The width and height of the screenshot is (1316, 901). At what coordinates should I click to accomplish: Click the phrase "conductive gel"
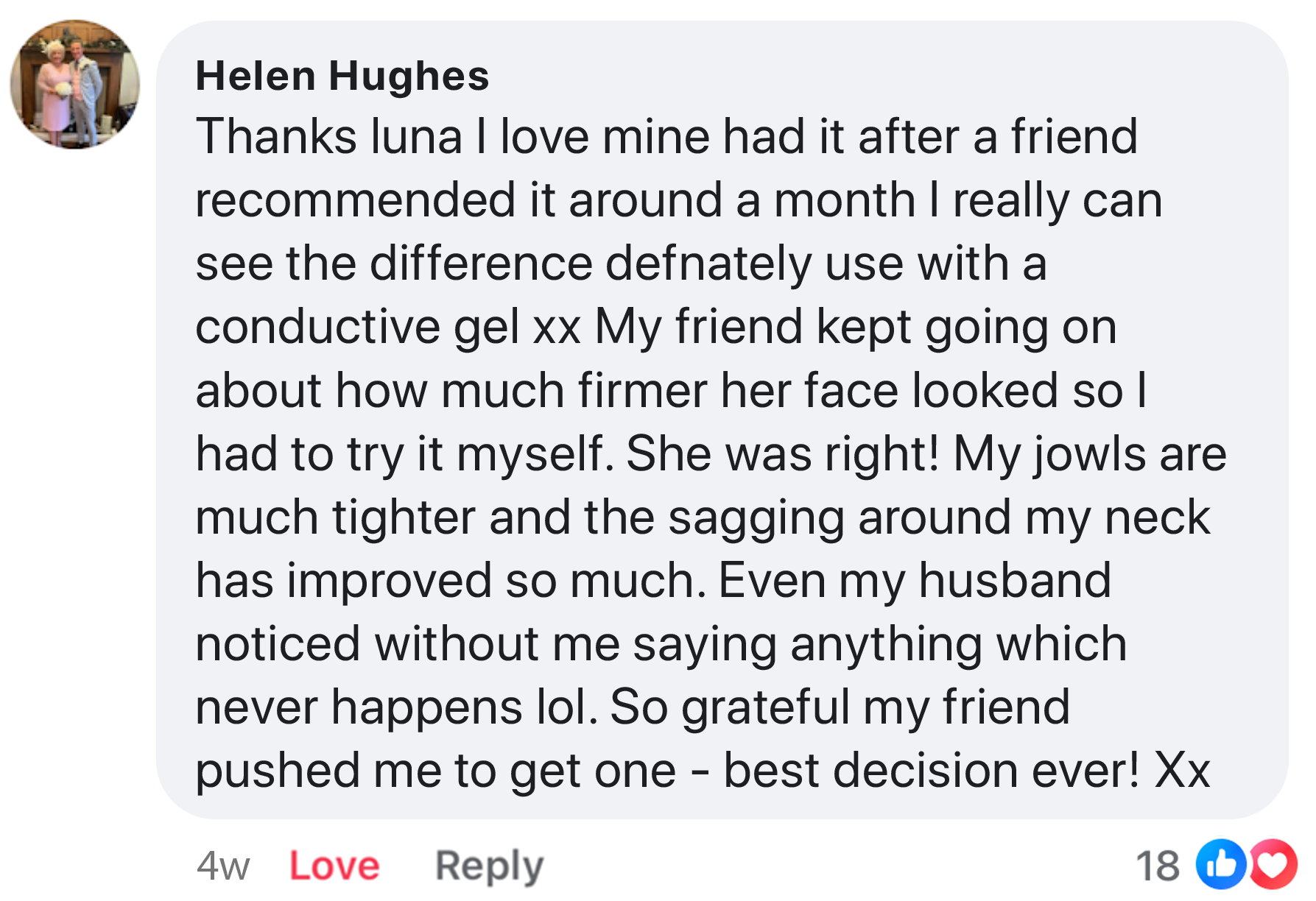(357, 327)
